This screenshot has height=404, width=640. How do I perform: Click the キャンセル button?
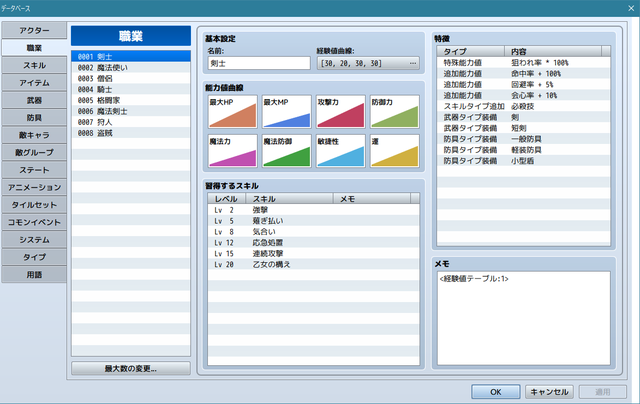tap(549, 392)
